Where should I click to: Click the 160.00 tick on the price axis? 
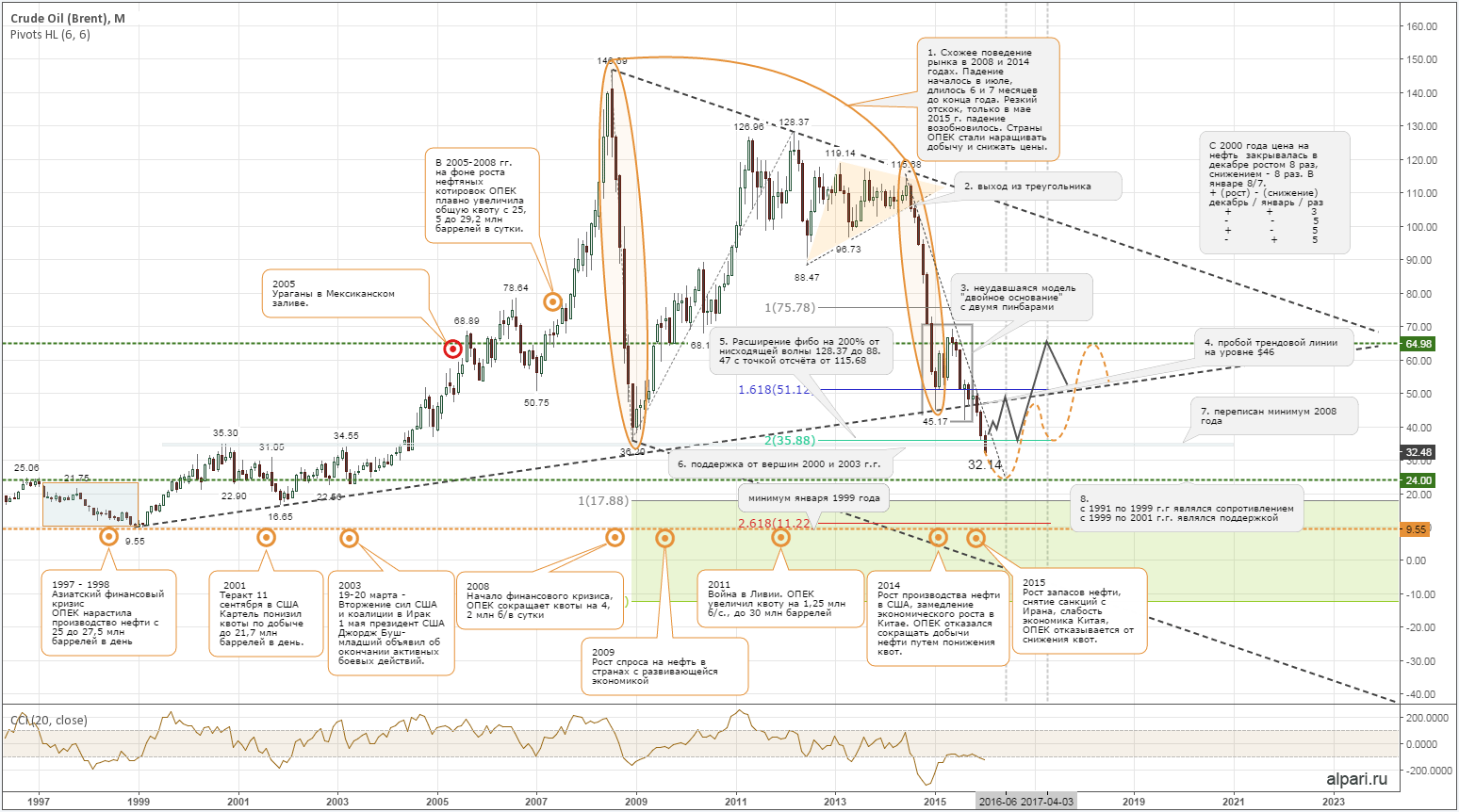pyautogui.click(x=1421, y=26)
